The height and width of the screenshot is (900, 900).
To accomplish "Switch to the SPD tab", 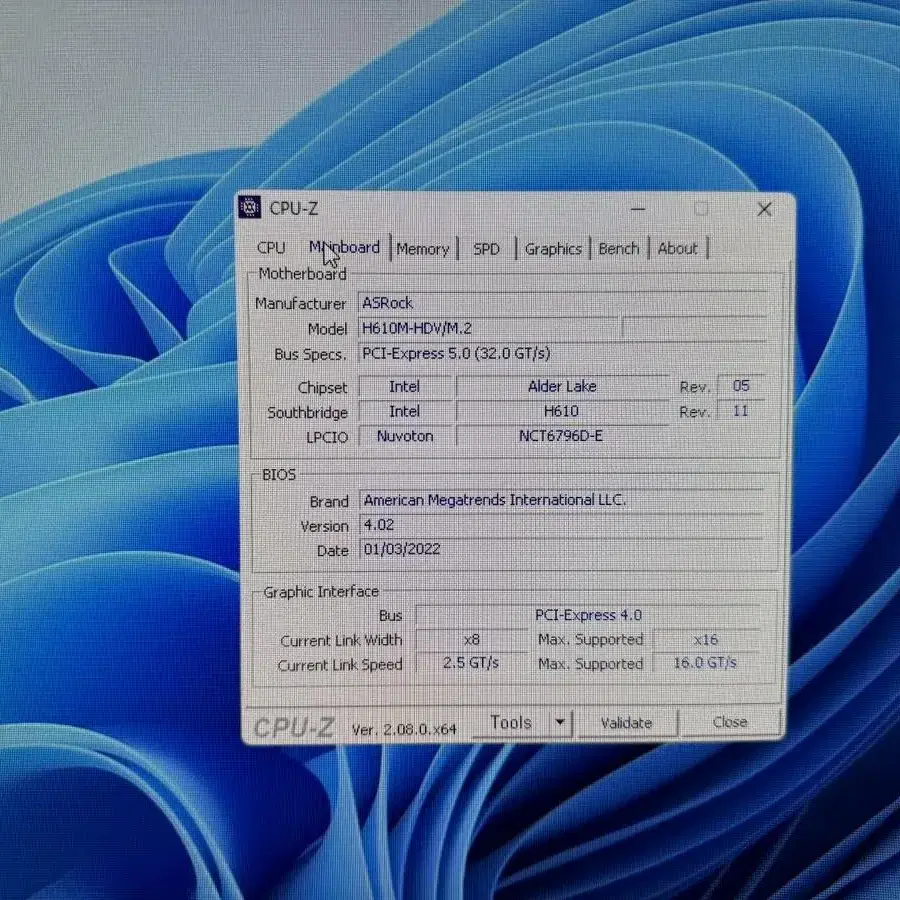I will coord(486,249).
